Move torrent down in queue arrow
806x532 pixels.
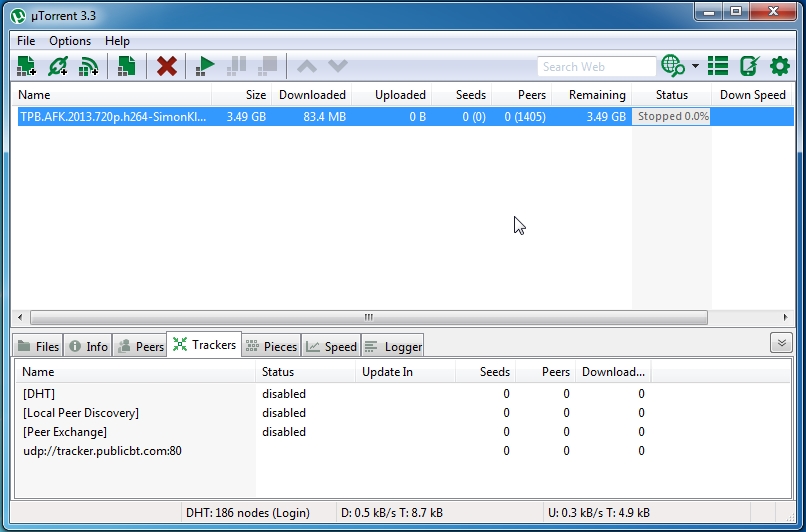[338, 66]
